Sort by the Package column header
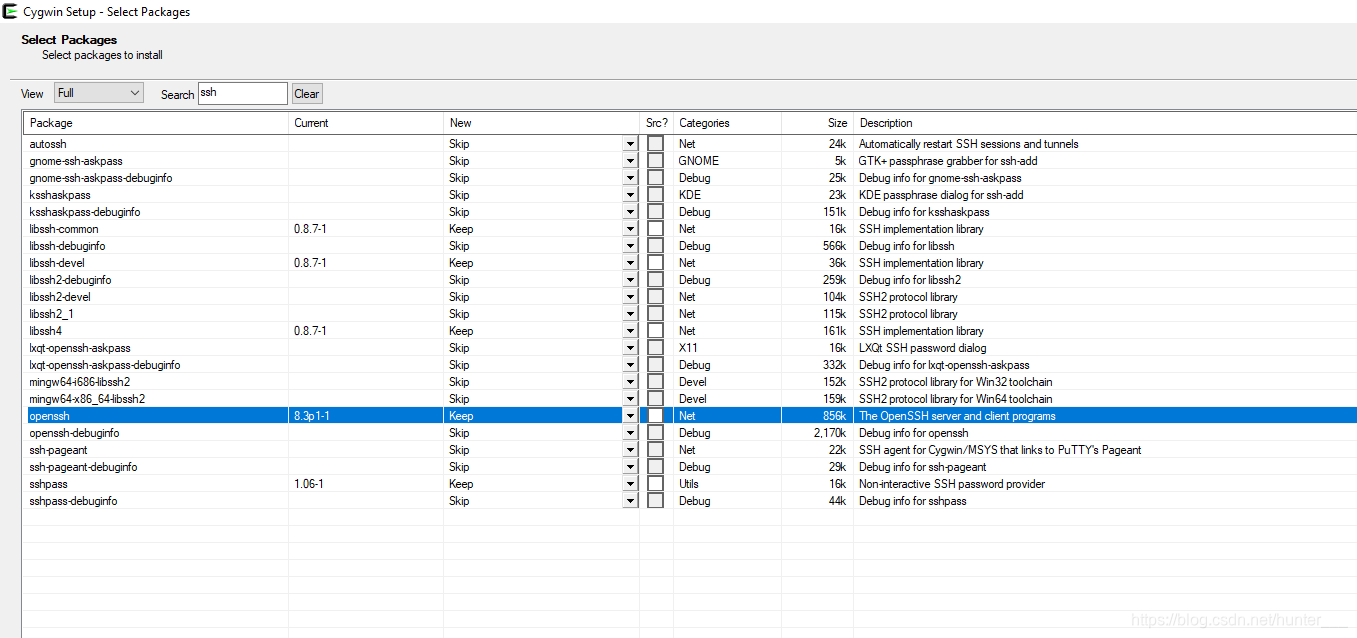 [156, 123]
